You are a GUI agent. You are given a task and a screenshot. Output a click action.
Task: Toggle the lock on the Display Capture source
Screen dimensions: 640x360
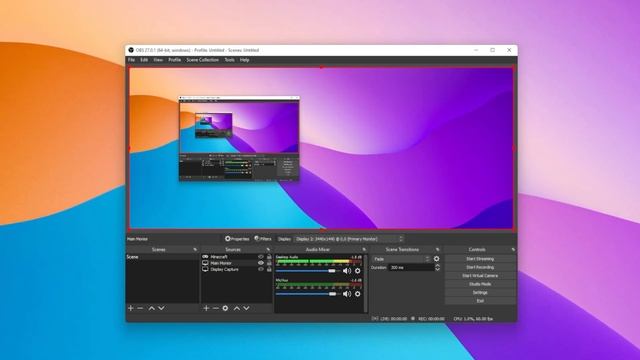pos(269,269)
